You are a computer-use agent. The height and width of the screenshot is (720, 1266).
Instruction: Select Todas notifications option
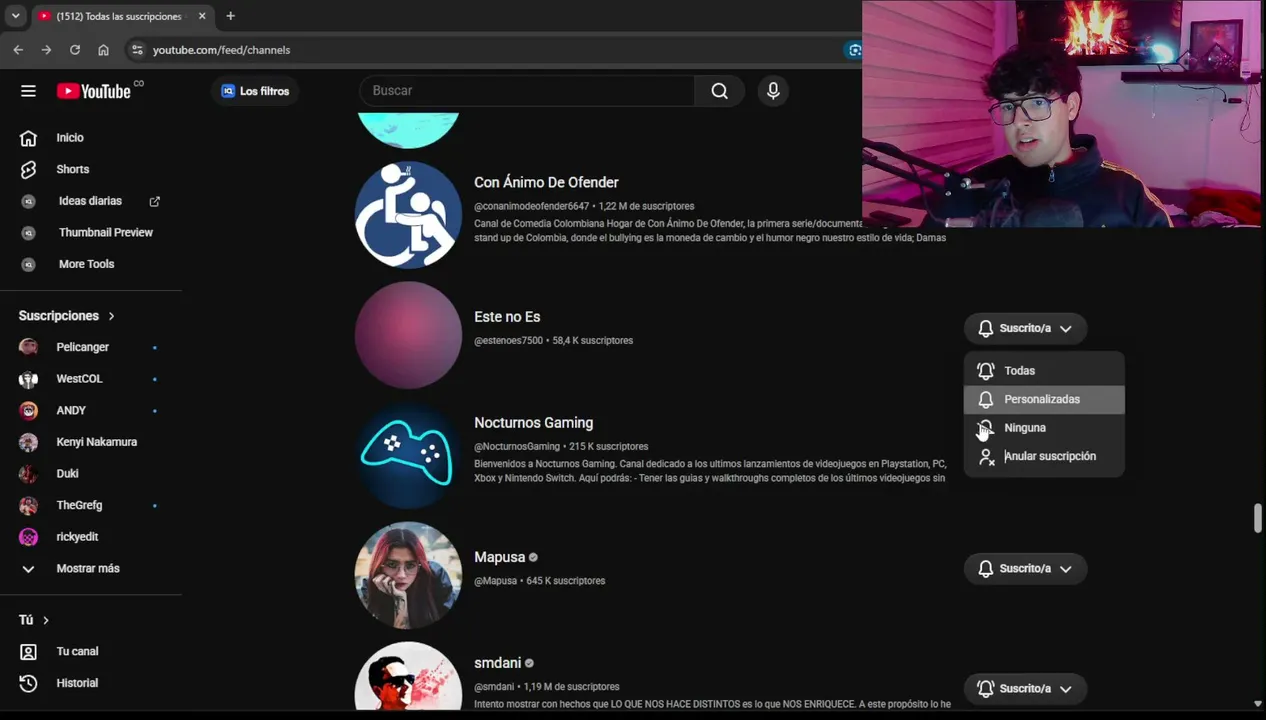(x=1044, y=371)
